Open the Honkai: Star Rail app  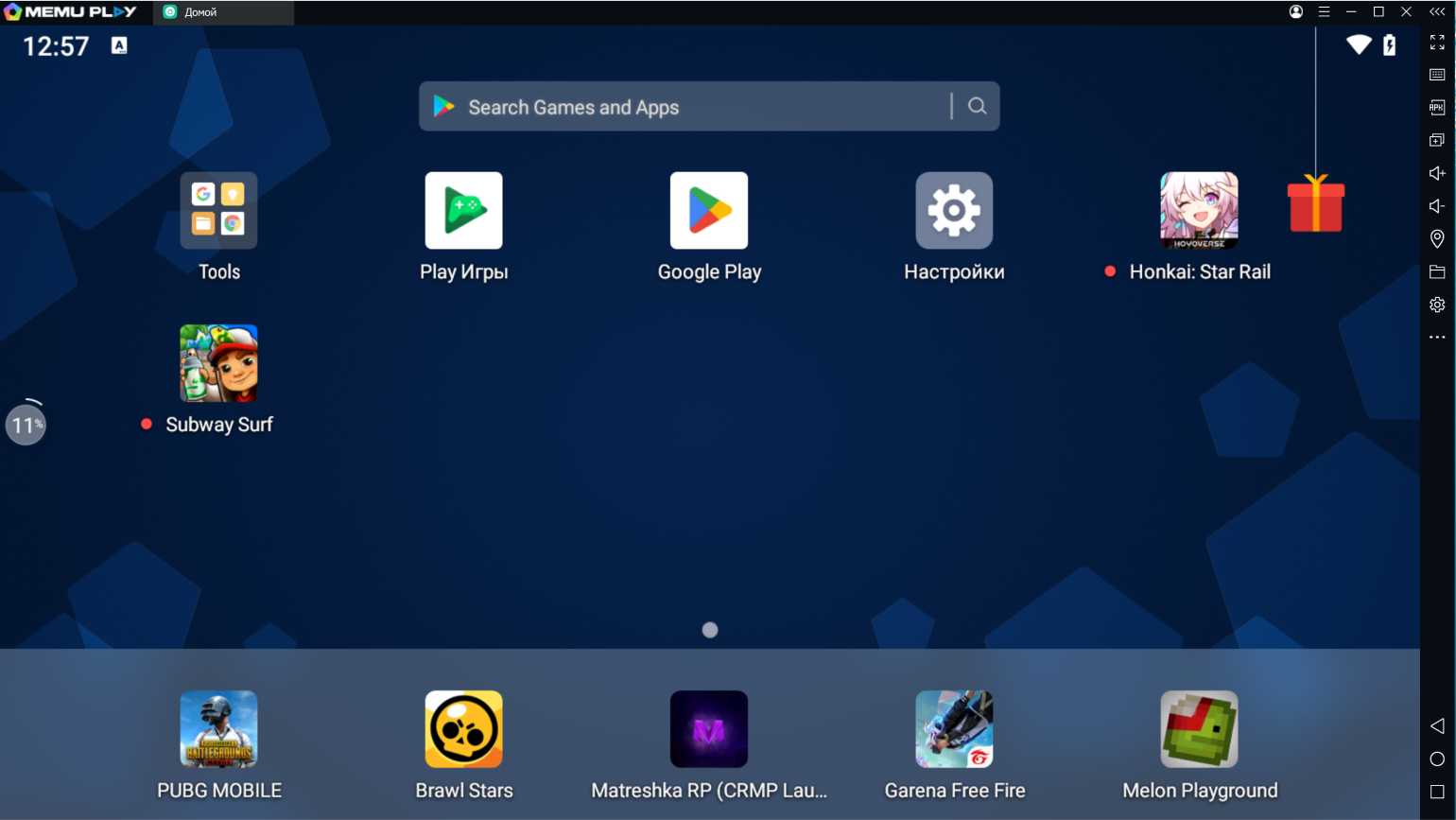pyautogui.click(x=1199, y=211)
